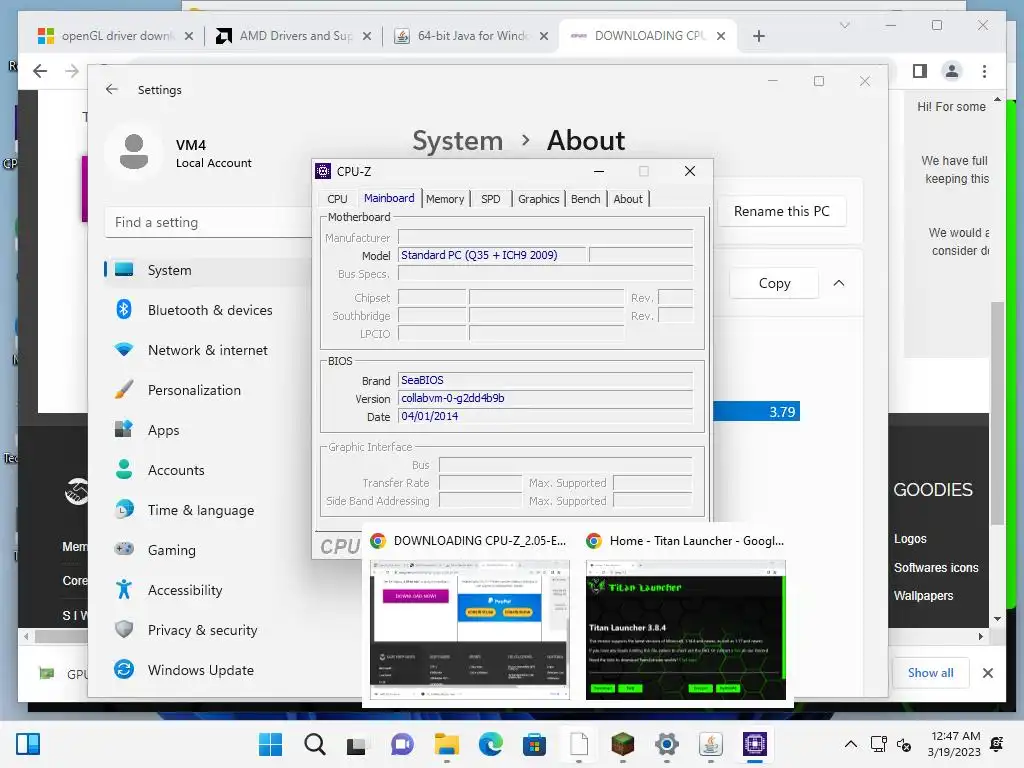This screenshot has height=768, width=1024.
Task: Open Personalization paintbrush icon
Action: click(x=124, y=390)
